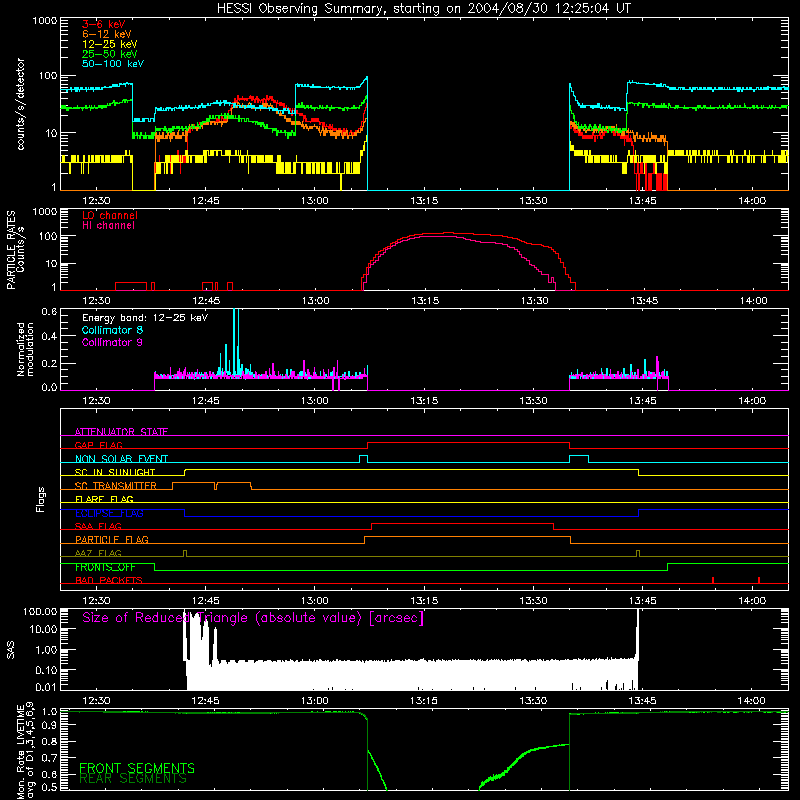The height and width of the screenshot is (800, 800).
Task: Click 14:00 tick under flags plot
Action: (x=752, y=601)
